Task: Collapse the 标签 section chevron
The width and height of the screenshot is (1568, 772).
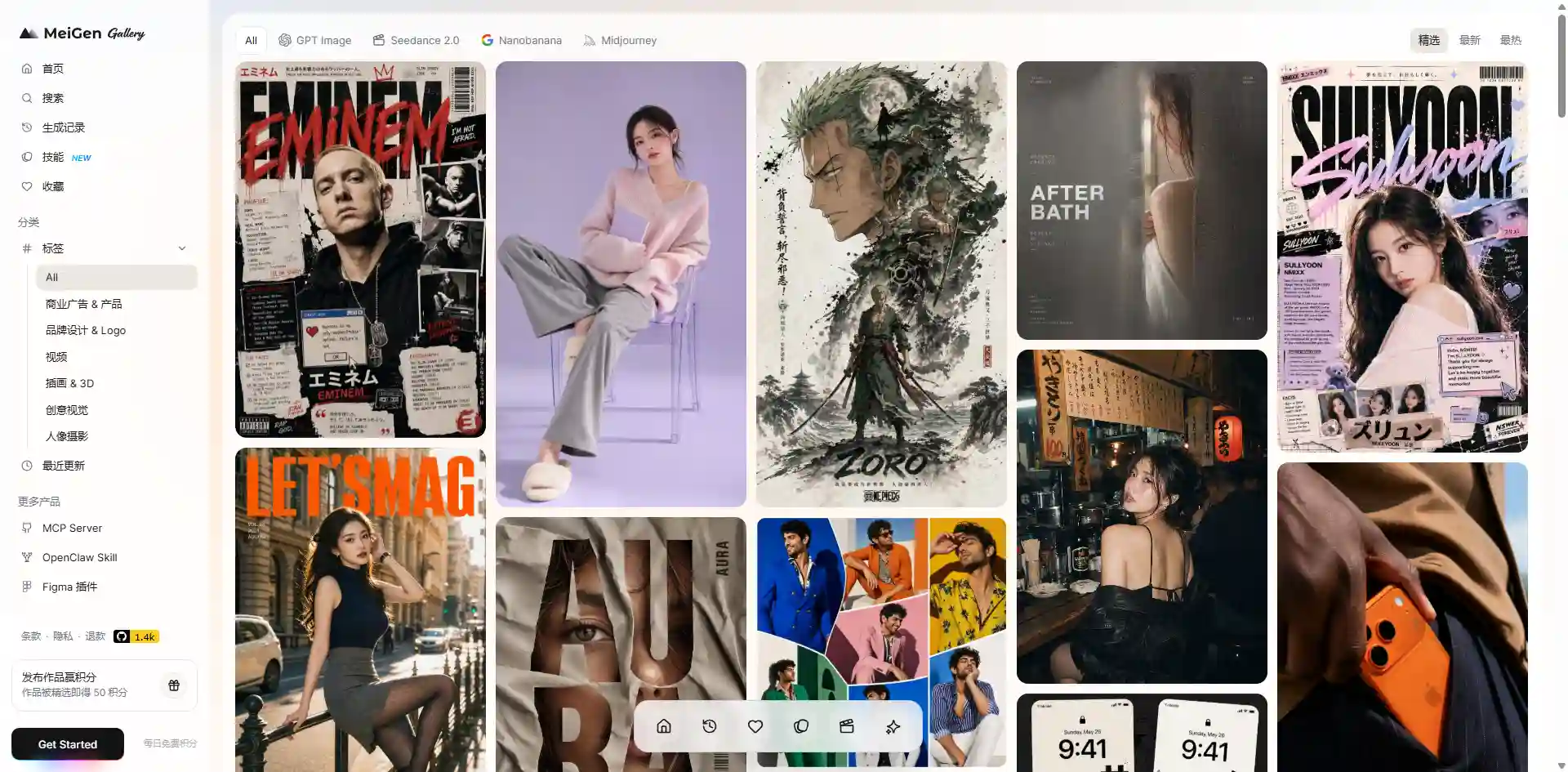Action: coord(182,248)
